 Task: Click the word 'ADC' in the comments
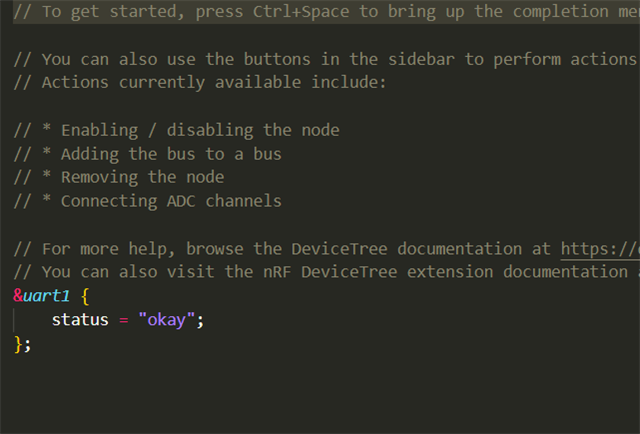[181, 201]
